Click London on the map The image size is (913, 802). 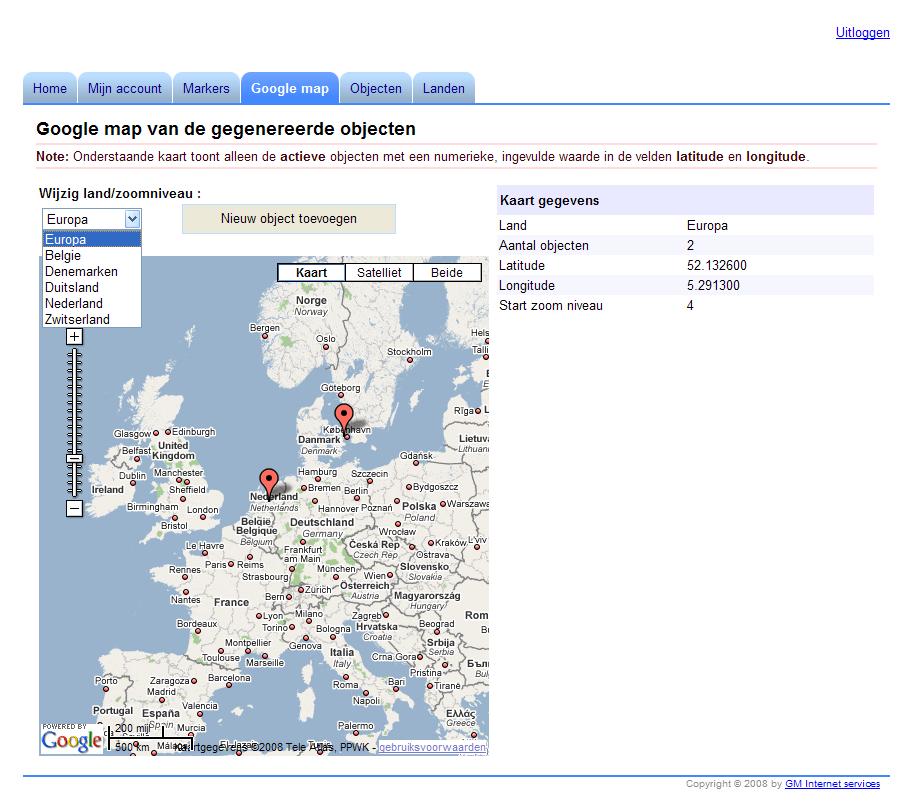click(x=203, y=510)
